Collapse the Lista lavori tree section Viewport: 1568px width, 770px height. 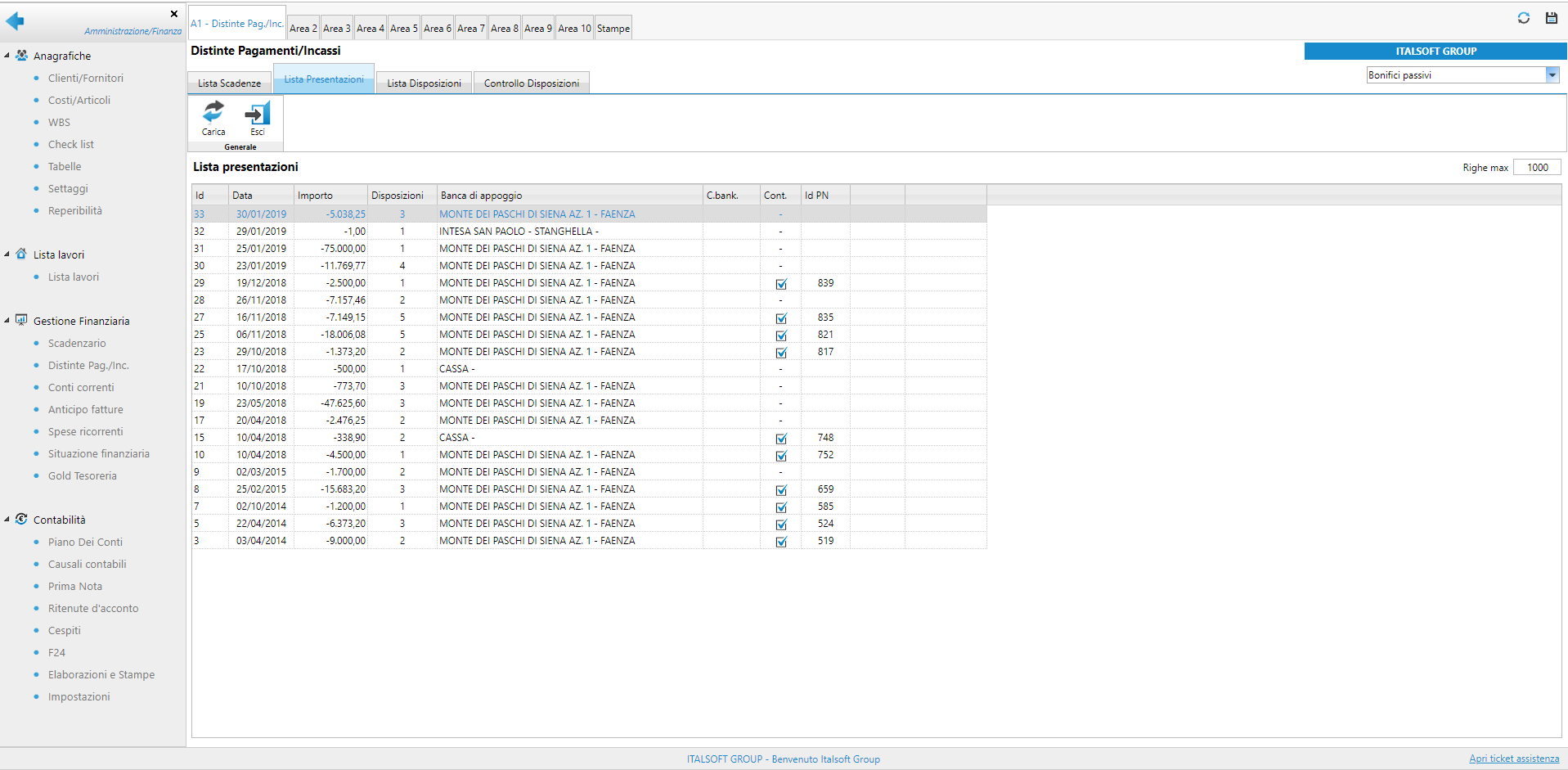coord(7,254)
